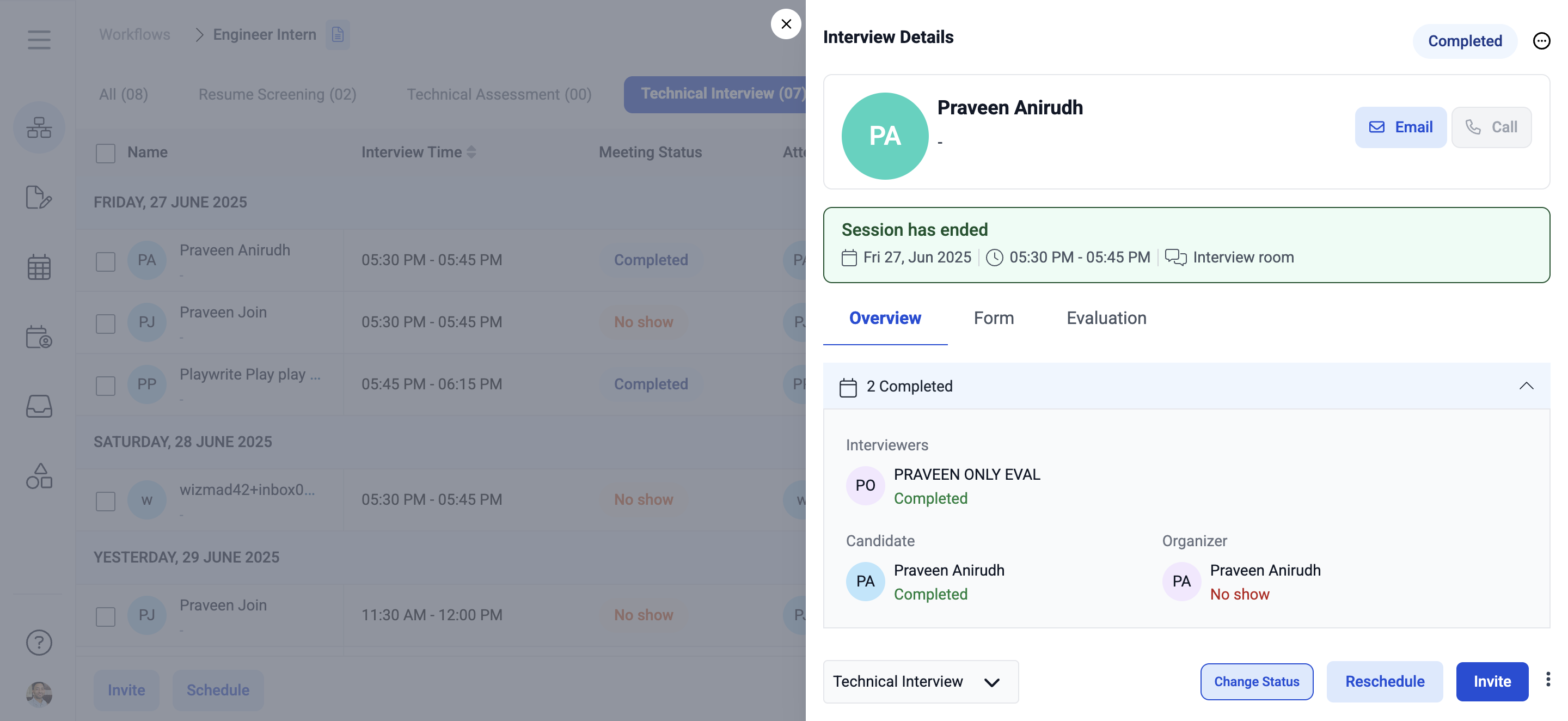Open the shapes sidebar icon

[39, 476]
